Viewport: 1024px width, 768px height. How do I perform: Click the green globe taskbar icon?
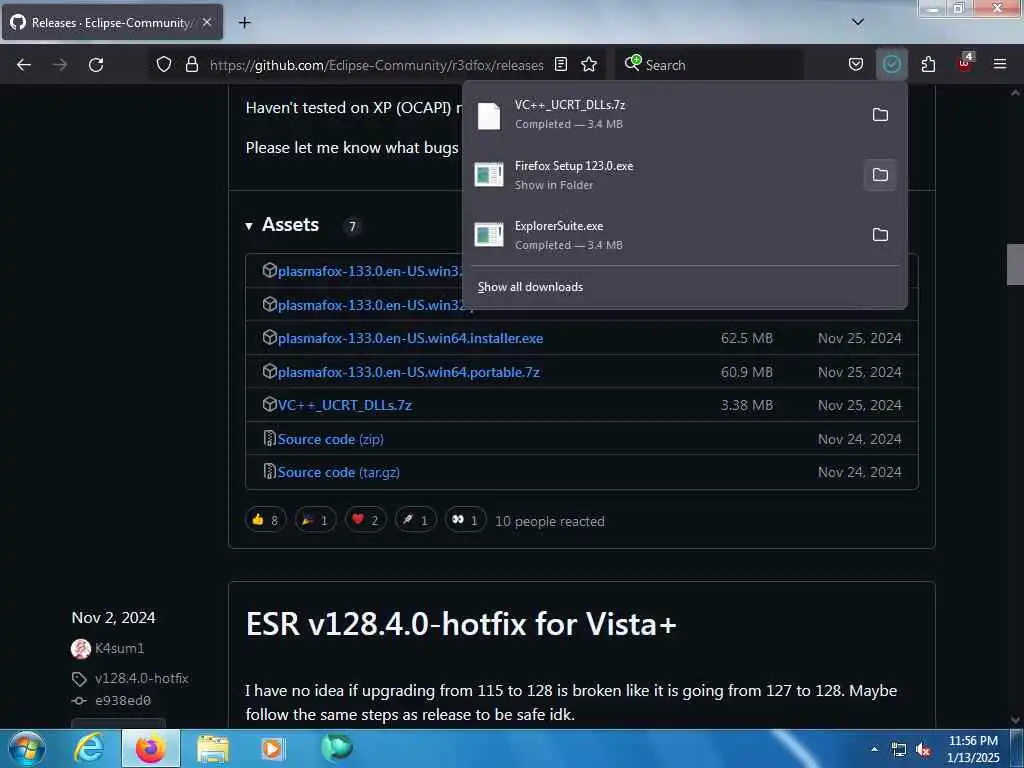pyautogui.click(x=336, y=747)
